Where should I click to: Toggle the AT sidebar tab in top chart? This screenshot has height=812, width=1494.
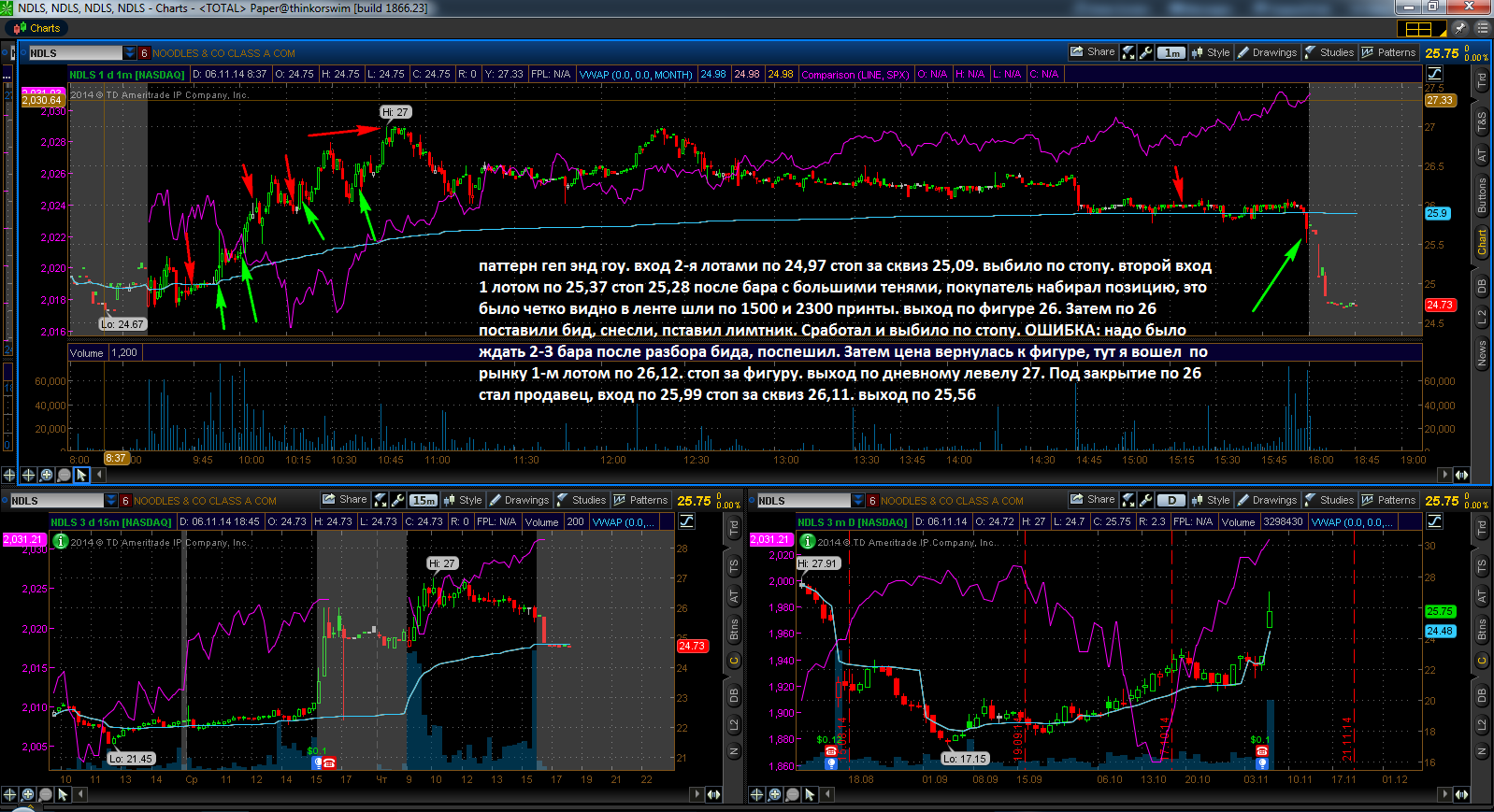pyautogui.click(x=1482, y=156)
